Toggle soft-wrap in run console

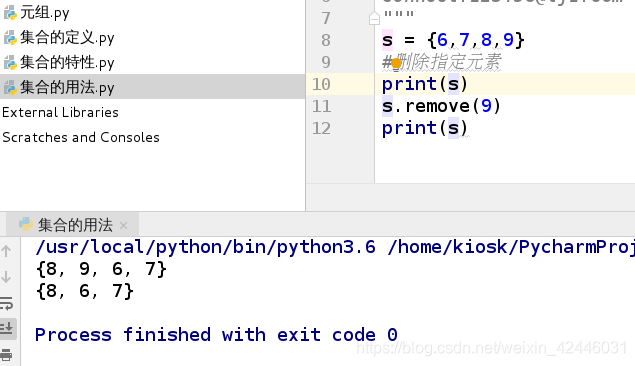pos(7,303)
